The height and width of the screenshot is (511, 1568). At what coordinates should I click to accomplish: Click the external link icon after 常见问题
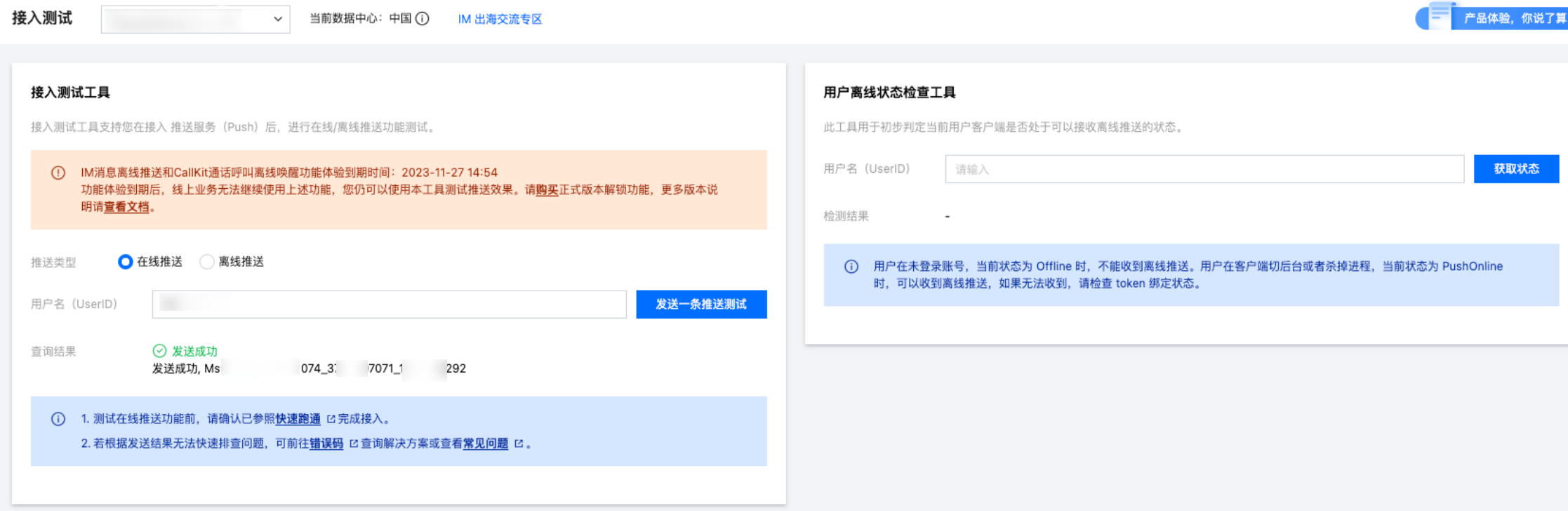pyautogui.click(x=519, y=444)
